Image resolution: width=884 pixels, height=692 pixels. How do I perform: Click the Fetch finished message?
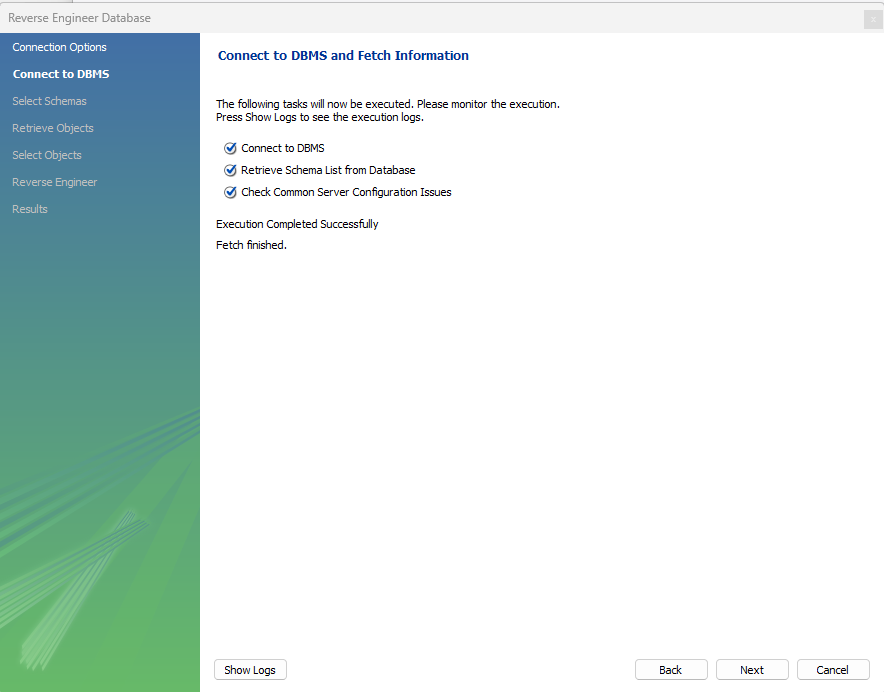point(251,245)
